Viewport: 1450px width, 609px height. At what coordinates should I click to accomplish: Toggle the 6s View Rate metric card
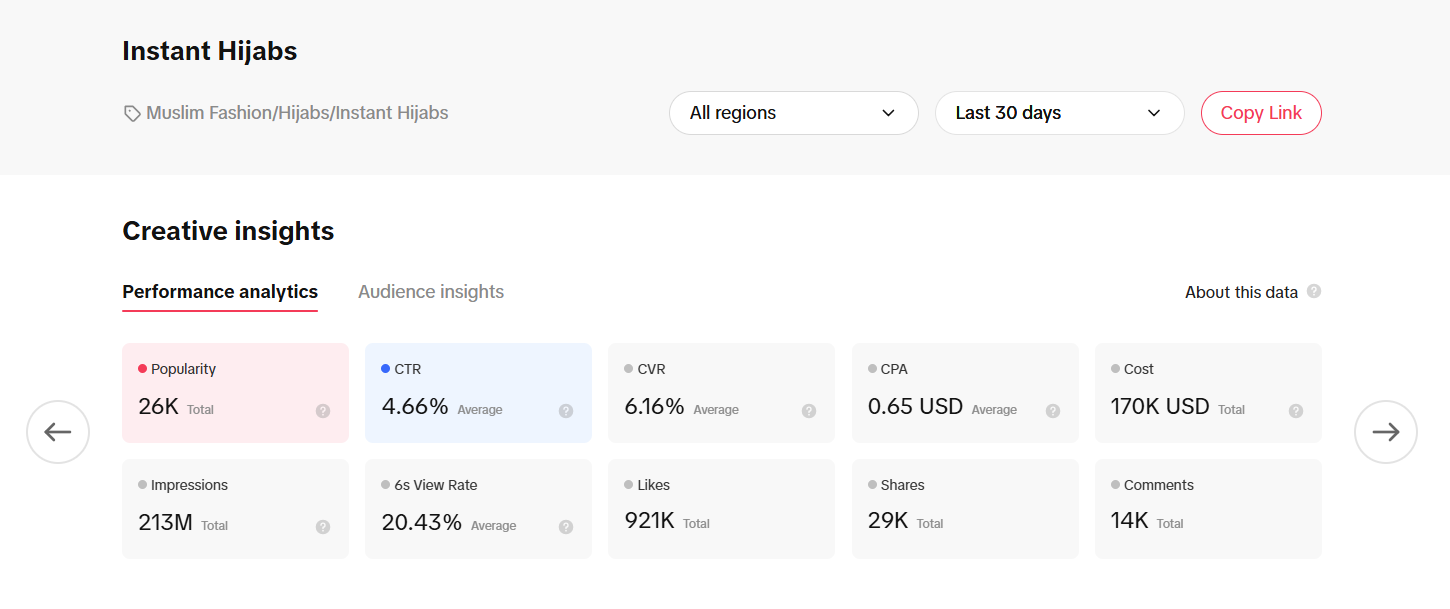[x=478, y=509]
